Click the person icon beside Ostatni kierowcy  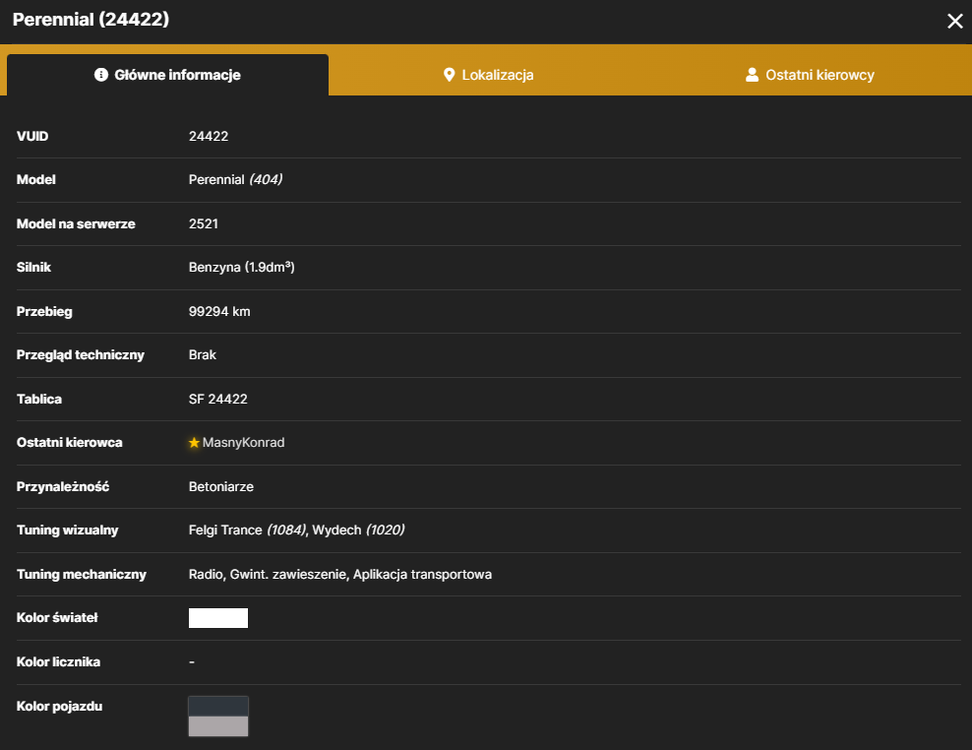coord(752,75)
